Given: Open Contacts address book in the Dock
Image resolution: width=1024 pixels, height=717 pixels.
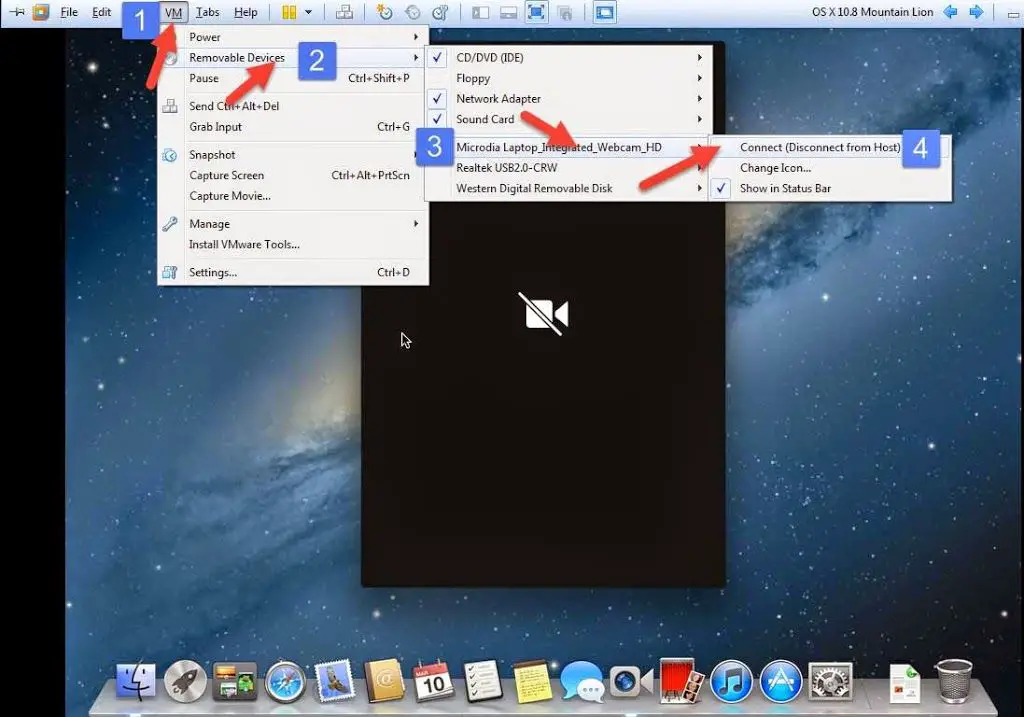Looking at the screenshot, I should (x=384, y=680).
